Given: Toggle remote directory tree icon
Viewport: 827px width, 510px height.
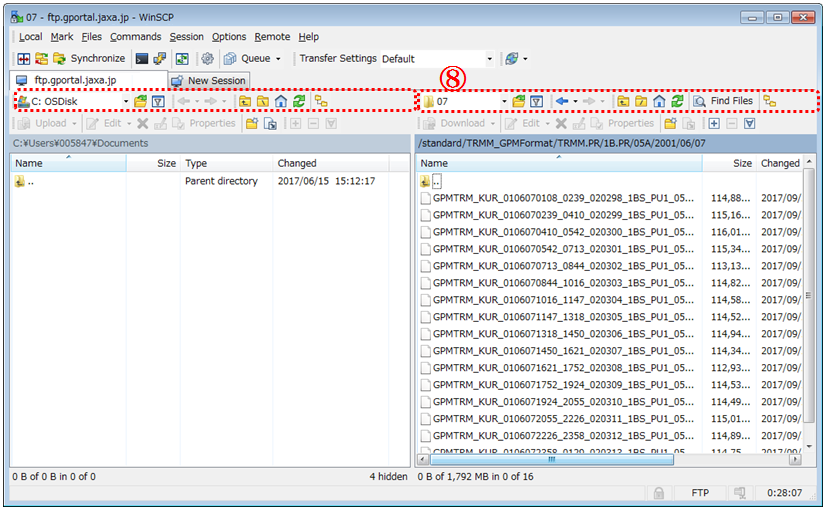Looking at the screenshot, I should [770, 101].
